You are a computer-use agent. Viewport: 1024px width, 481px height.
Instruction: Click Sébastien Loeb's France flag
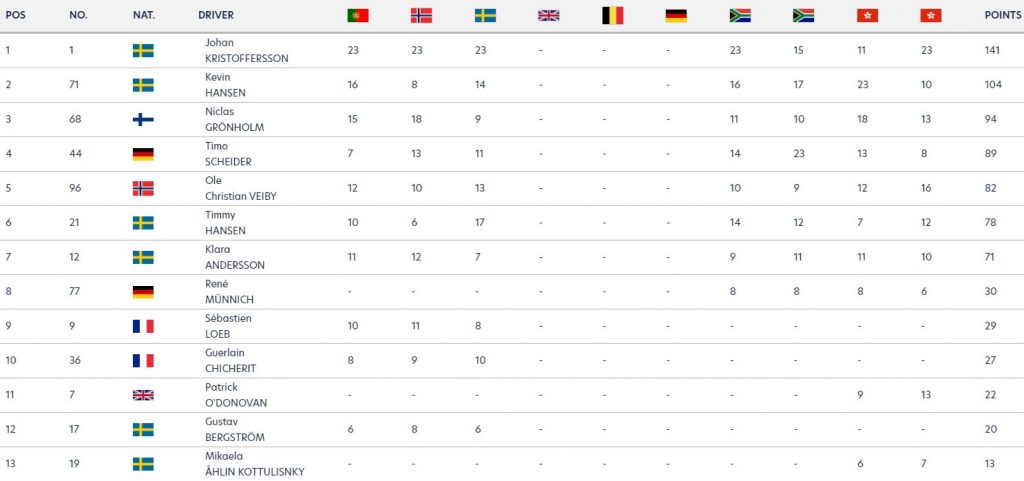coord(143,326)
